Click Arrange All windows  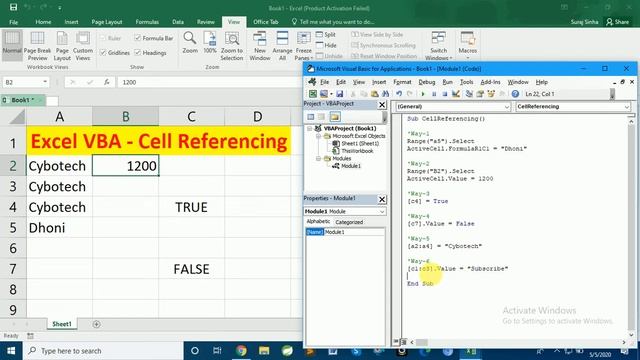tap(282, 46)
